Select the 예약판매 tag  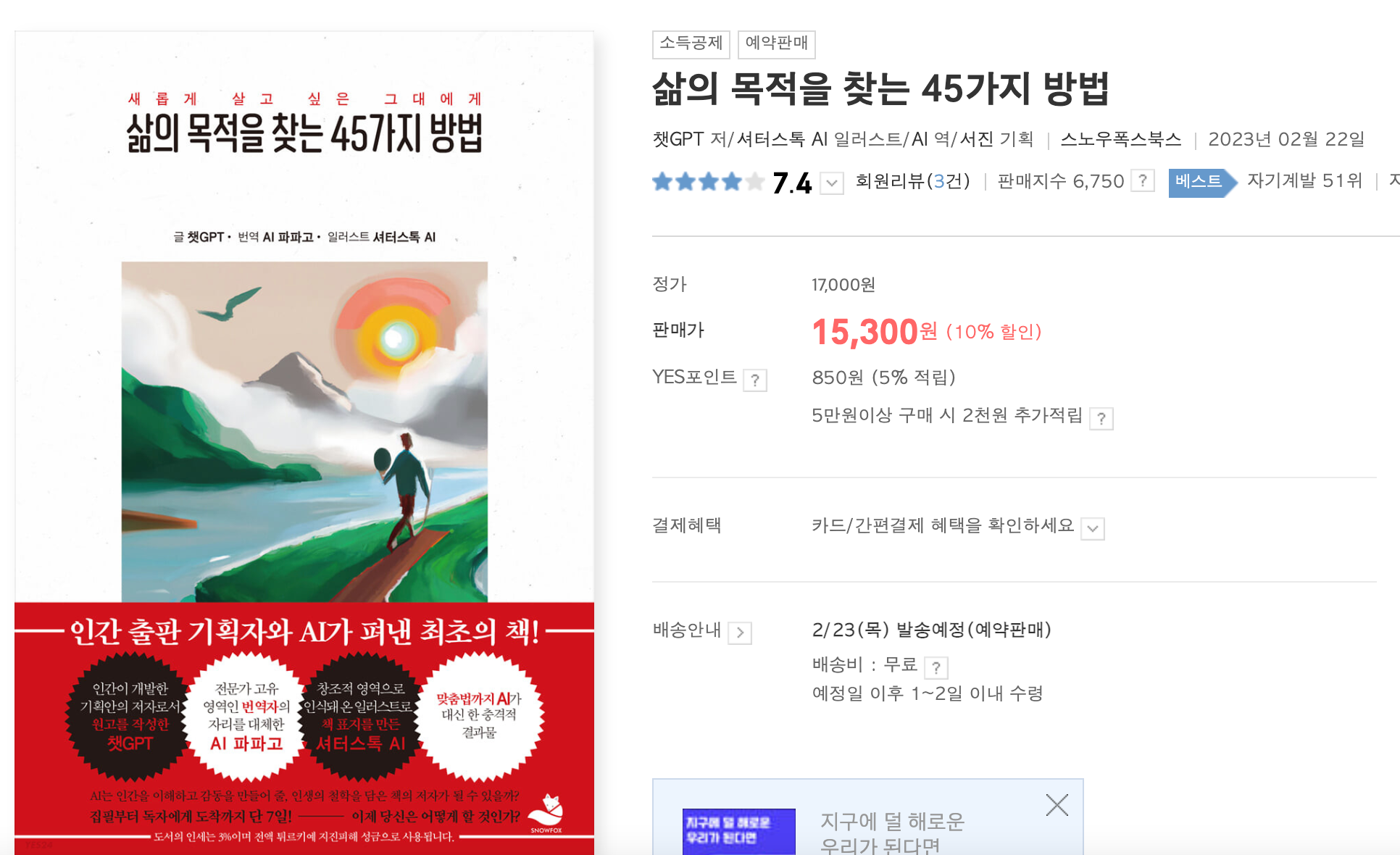[777, 43]
